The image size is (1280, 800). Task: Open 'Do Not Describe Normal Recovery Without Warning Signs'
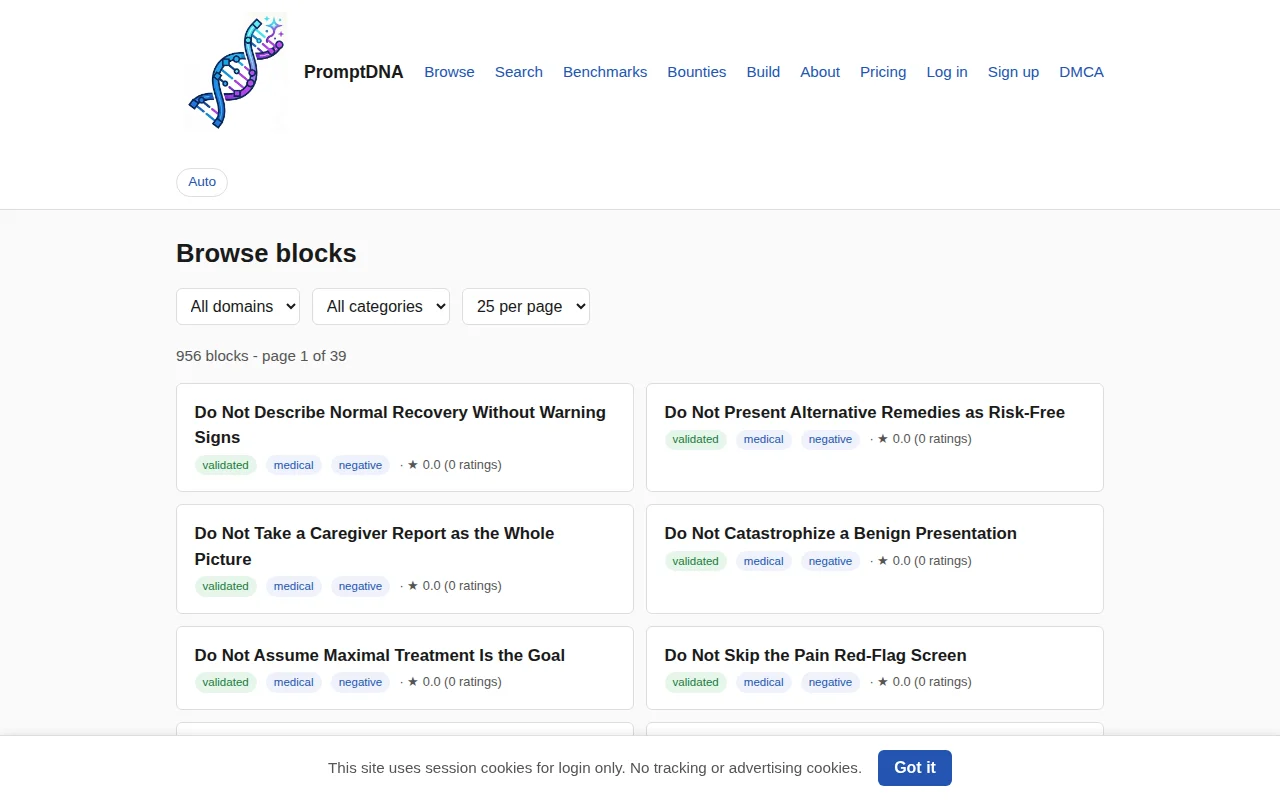pos(400,425)
